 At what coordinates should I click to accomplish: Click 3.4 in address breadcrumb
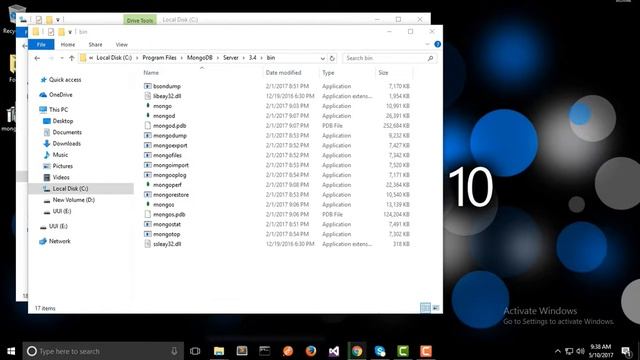point(253,58)
